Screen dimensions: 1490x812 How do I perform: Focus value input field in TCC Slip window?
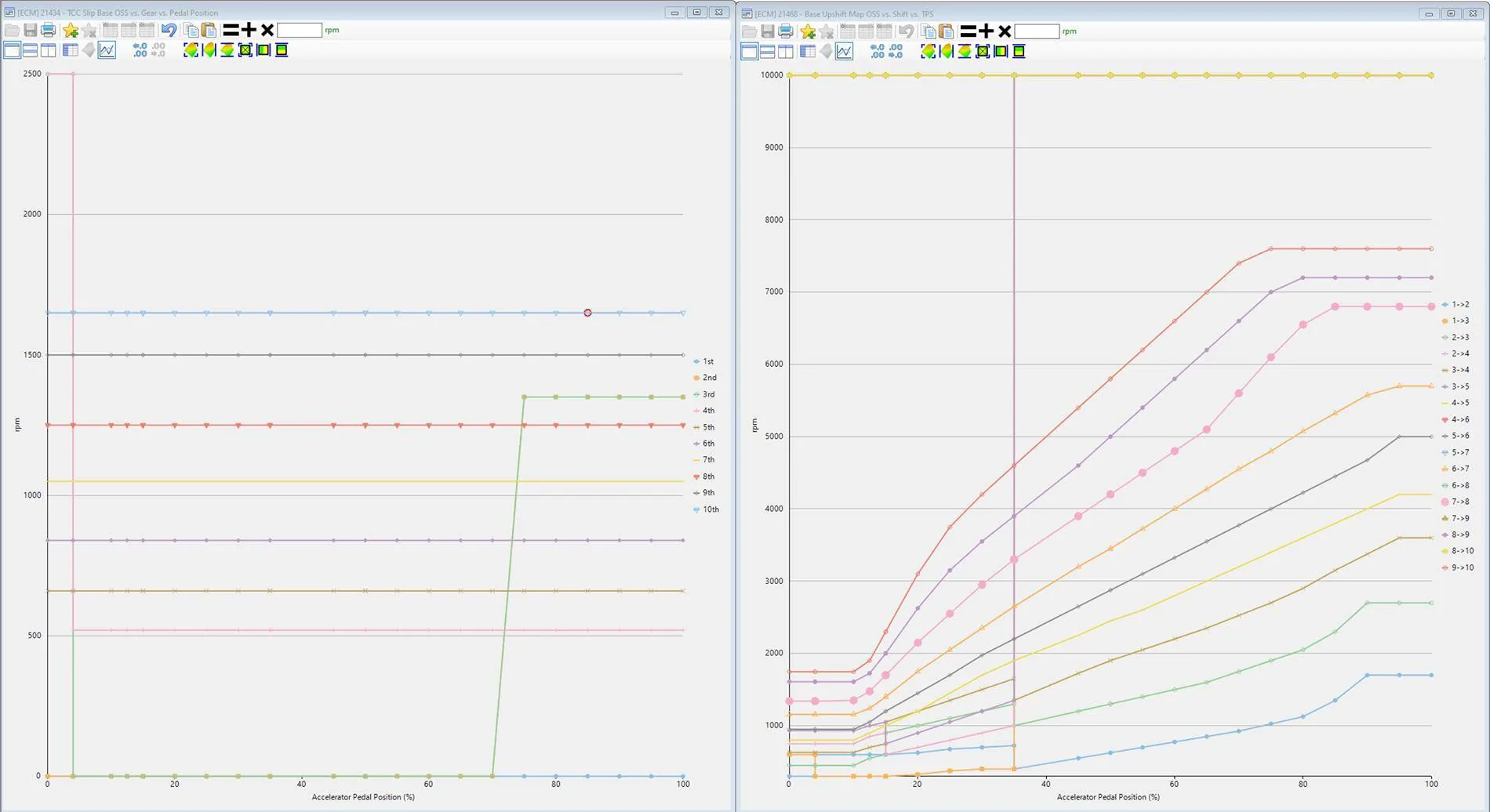pos(300,30)
